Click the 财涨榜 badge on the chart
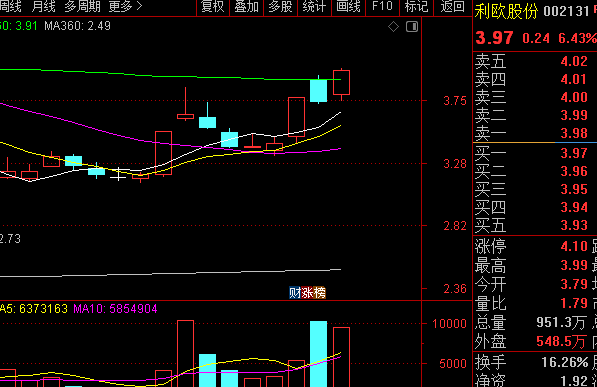597x387 pixels. [307, 293]
